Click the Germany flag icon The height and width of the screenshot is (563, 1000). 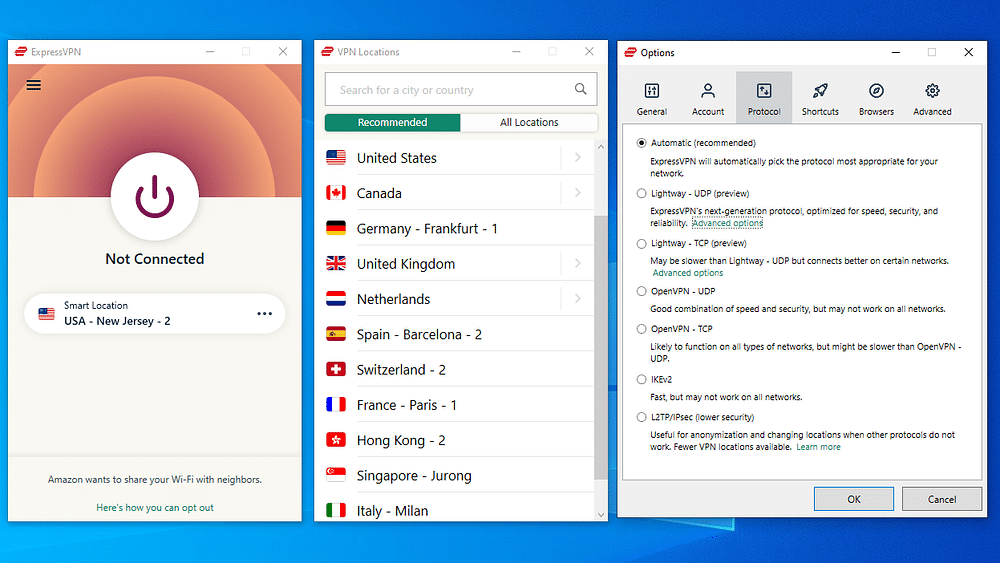(x=336, y=228)
